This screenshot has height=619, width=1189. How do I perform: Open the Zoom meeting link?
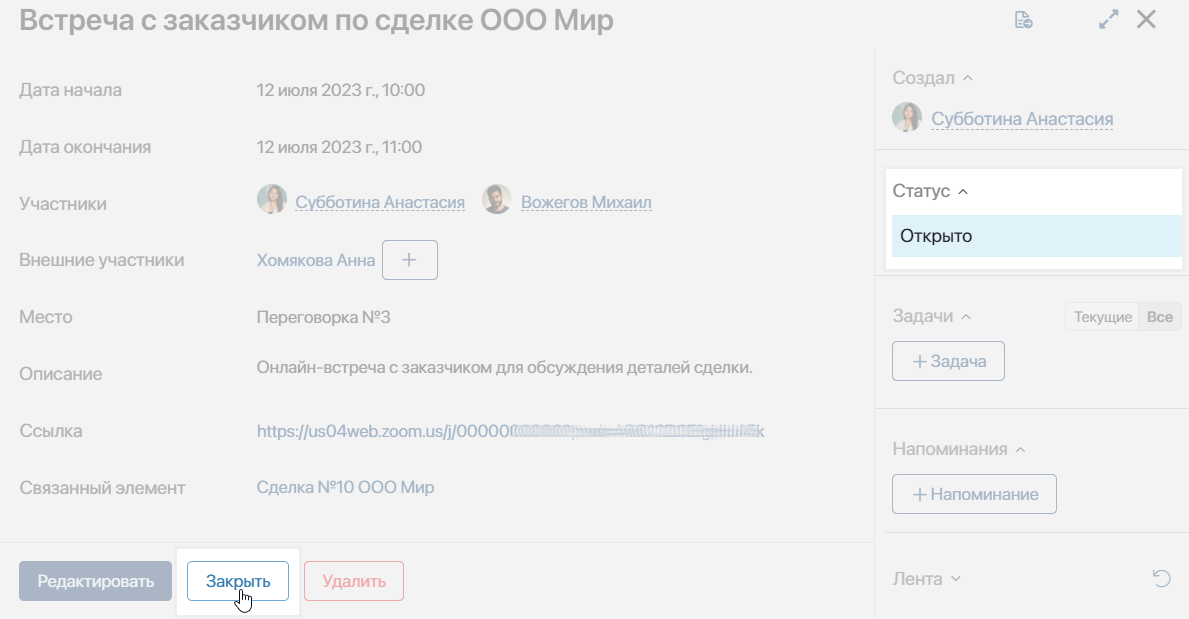510,432
